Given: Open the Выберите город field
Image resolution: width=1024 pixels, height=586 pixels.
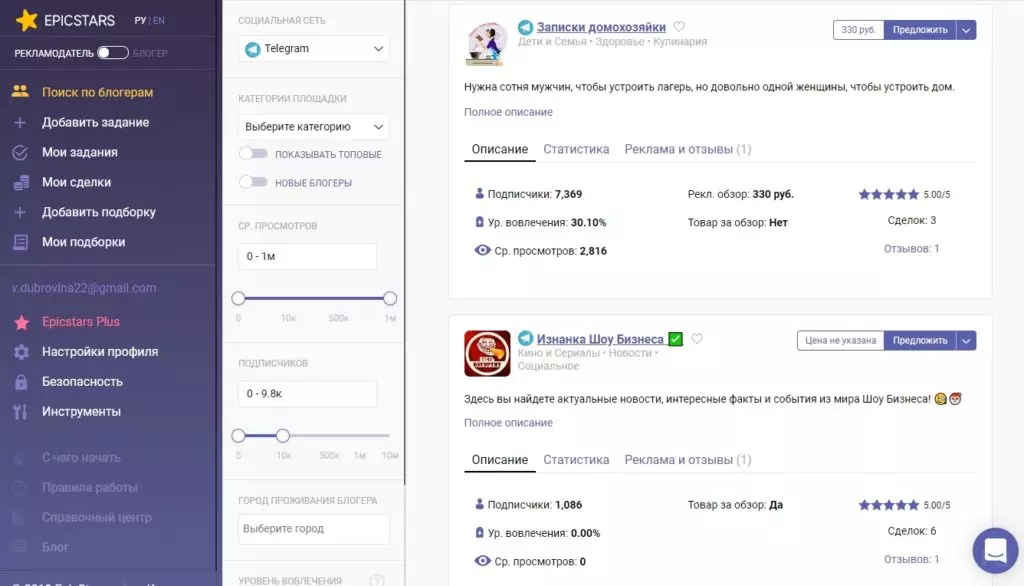Looking at the screenshot, I should (x=313, y=529).
